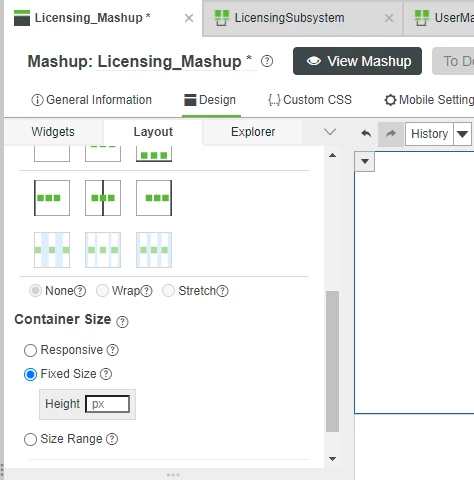This screenshot has width=474, height=480.
Task: Select the Fixed Size radio button
Action: [30, 374]
